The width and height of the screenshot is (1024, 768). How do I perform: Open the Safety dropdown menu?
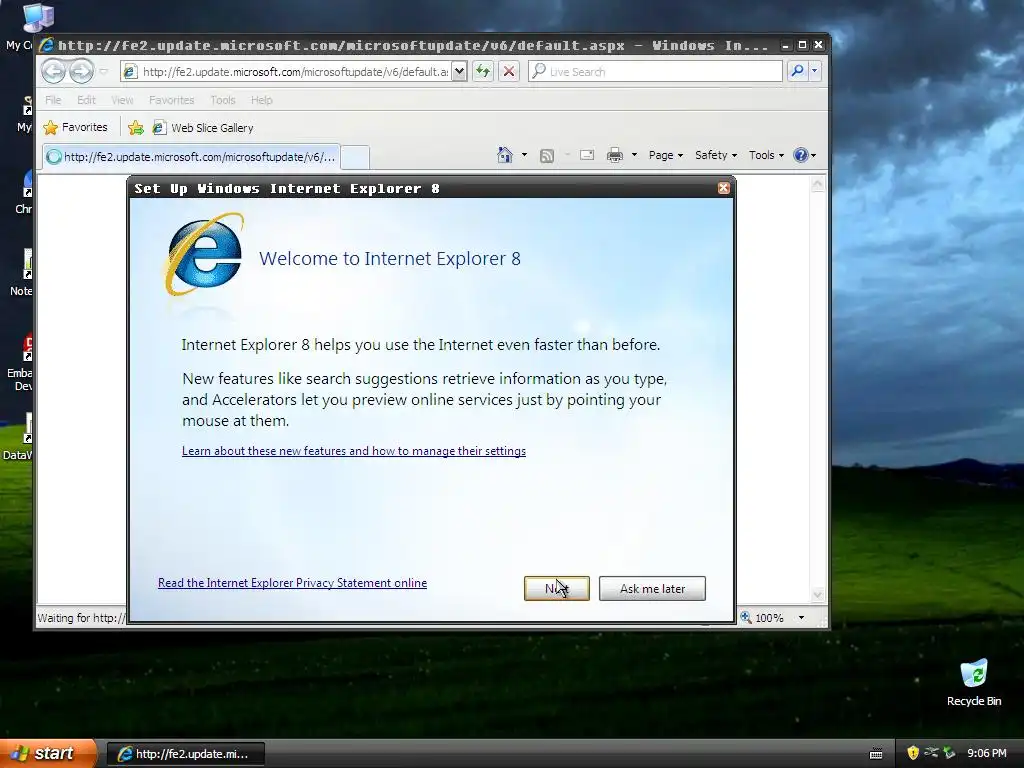(x=716, y=155)
